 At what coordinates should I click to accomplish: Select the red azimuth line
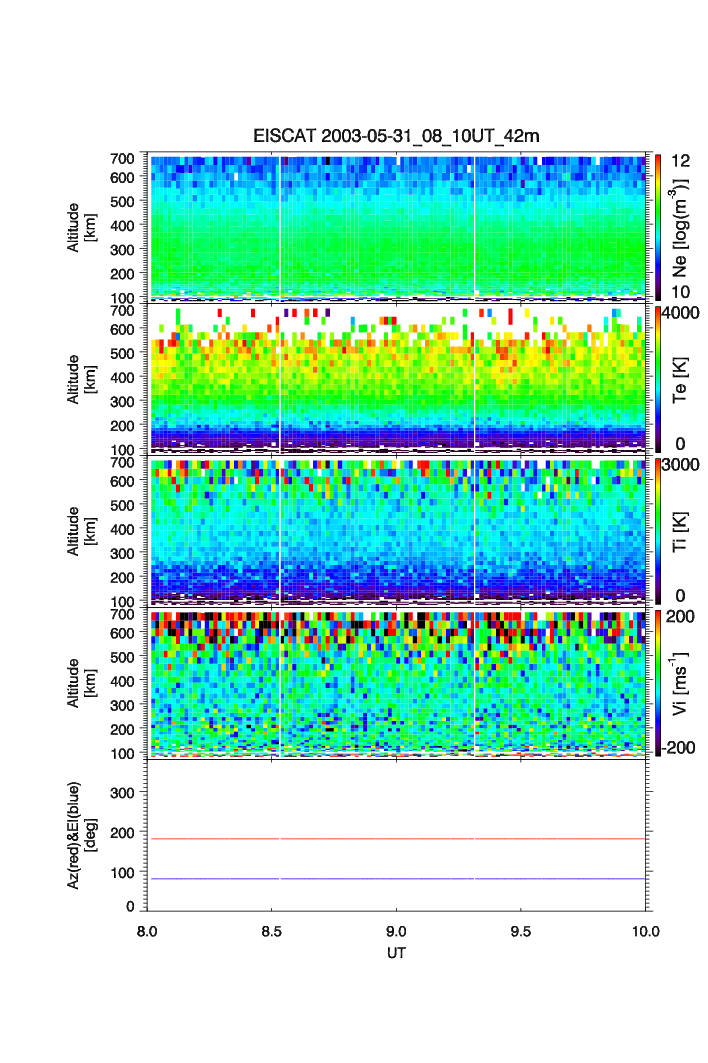398,839
